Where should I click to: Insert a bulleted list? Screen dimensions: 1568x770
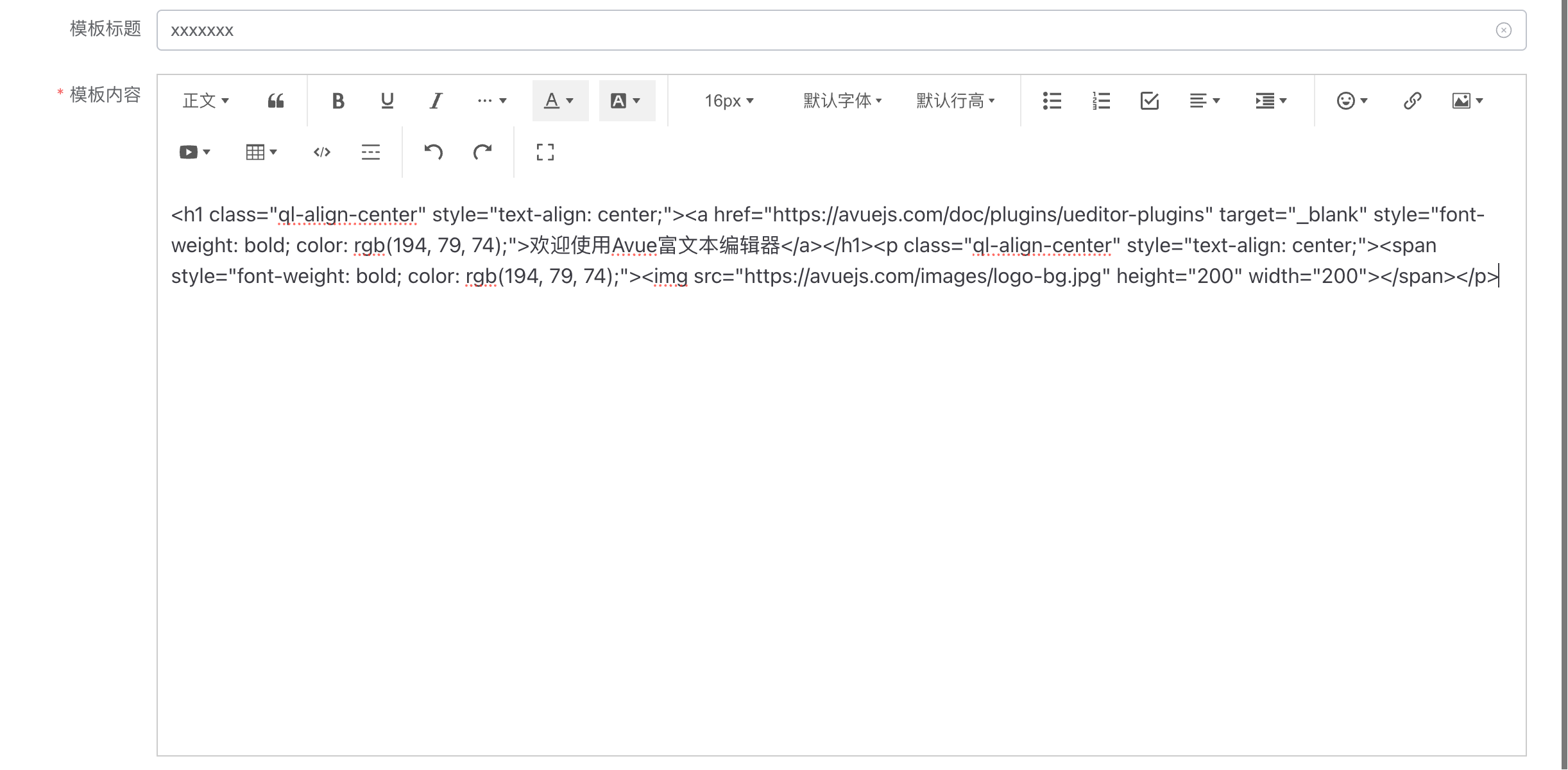tap(1052, 101)
